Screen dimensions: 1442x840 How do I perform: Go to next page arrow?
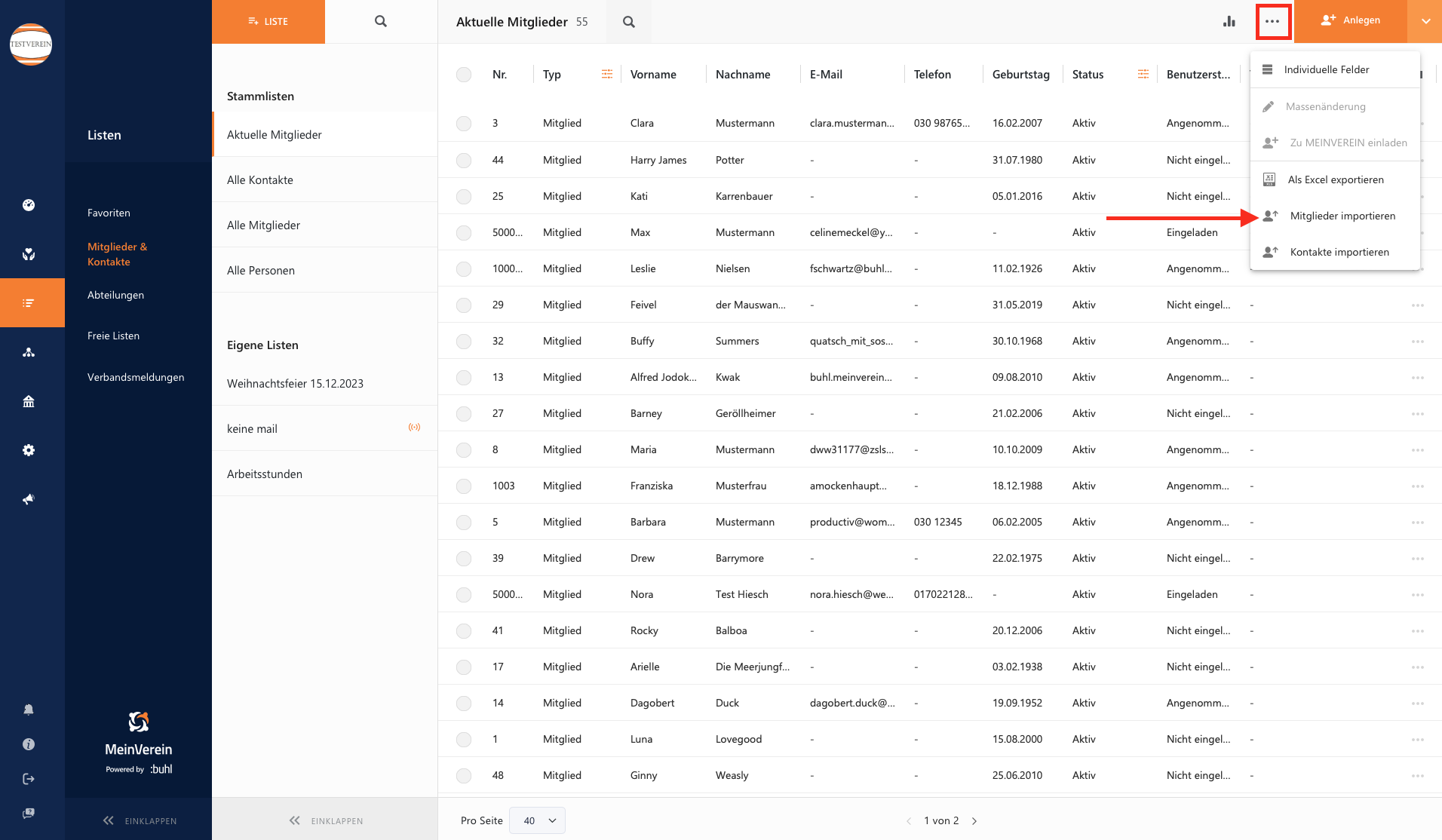pyautogui.click(x=974, y=821)
